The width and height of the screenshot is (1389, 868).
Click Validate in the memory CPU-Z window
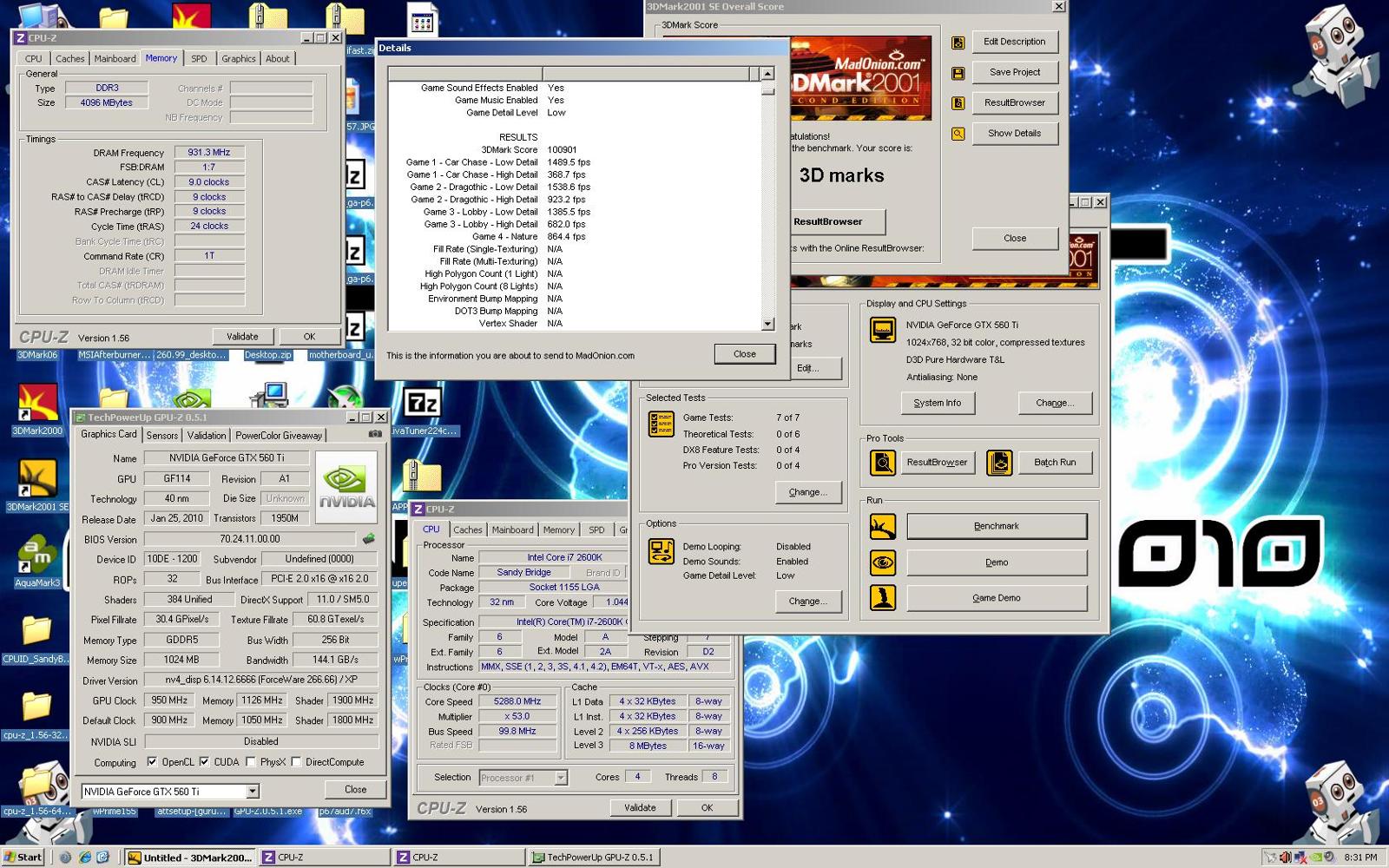[242, 337]
